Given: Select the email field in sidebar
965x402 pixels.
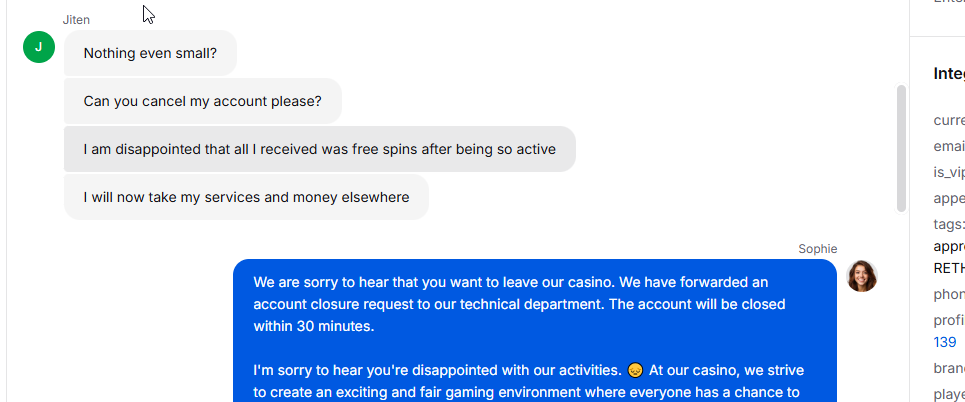Looking at the screenshot, I should click(x=949, y=146).
